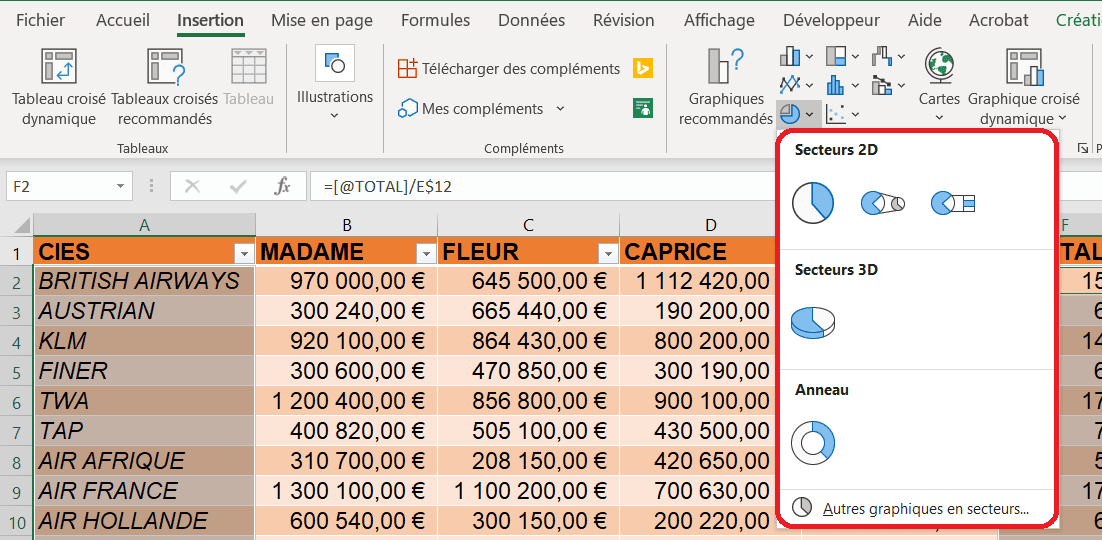This screenshot has height=540, width=1102.
Task: Select column C header
Action: pos(529,224)
